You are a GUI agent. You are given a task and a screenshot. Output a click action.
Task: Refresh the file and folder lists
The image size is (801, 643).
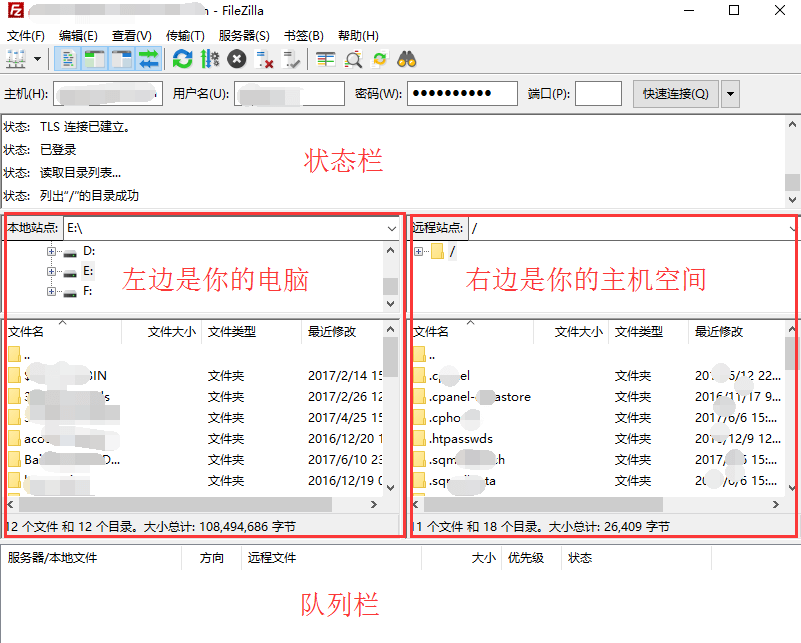[183, 58]
